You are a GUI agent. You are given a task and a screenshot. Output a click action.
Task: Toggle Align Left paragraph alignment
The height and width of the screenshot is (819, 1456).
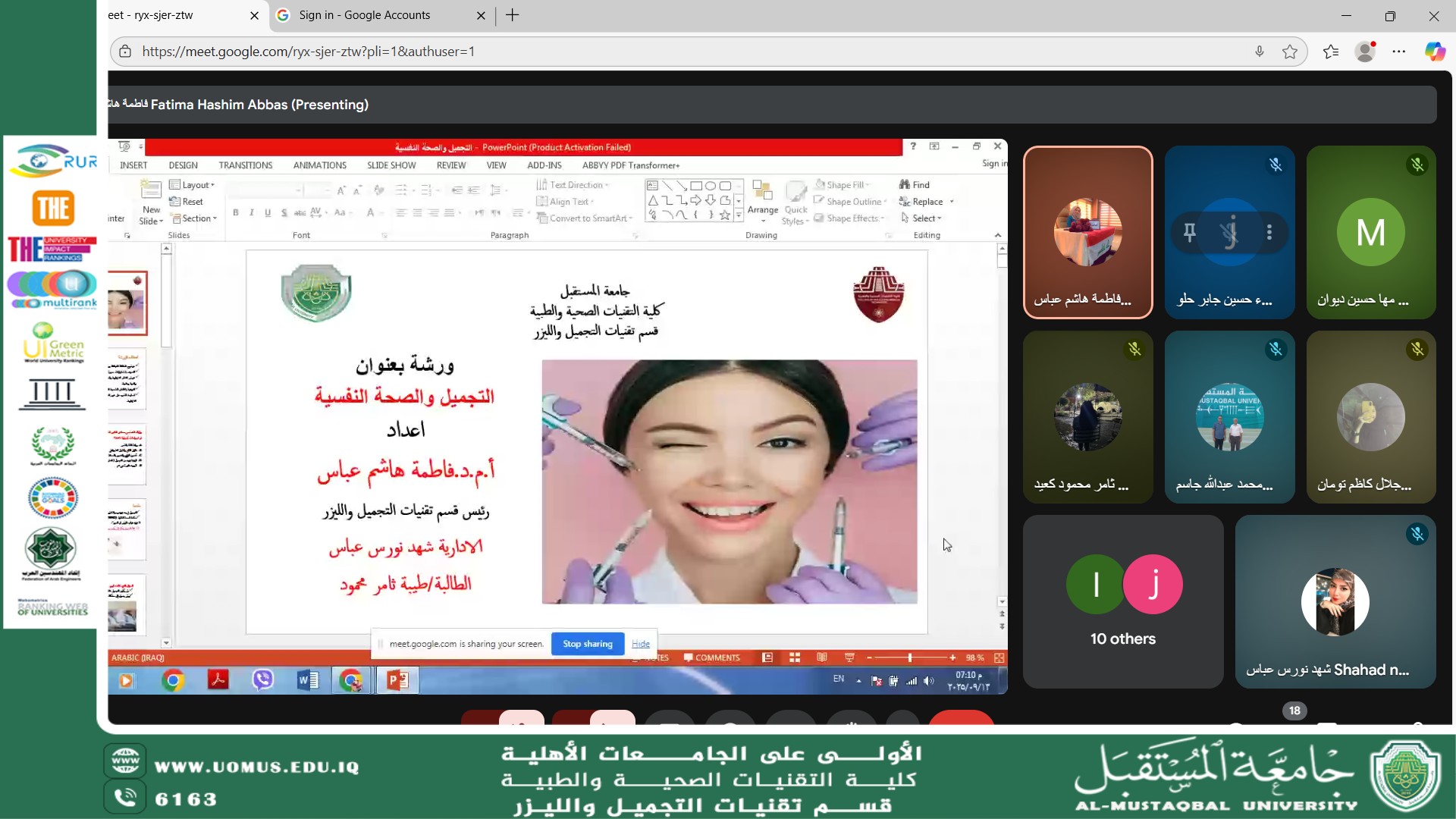pos(400,213)
